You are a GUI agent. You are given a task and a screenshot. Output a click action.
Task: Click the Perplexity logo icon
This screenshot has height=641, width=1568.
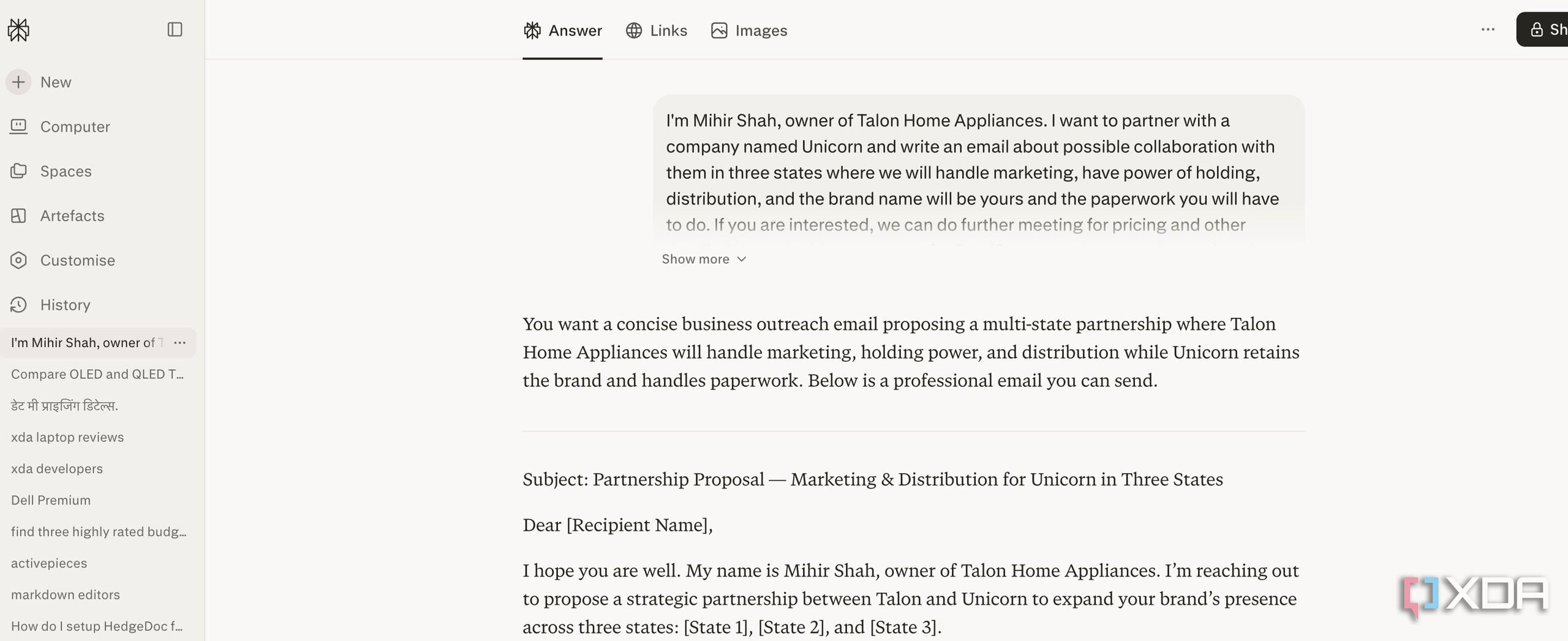pos(18,29)
